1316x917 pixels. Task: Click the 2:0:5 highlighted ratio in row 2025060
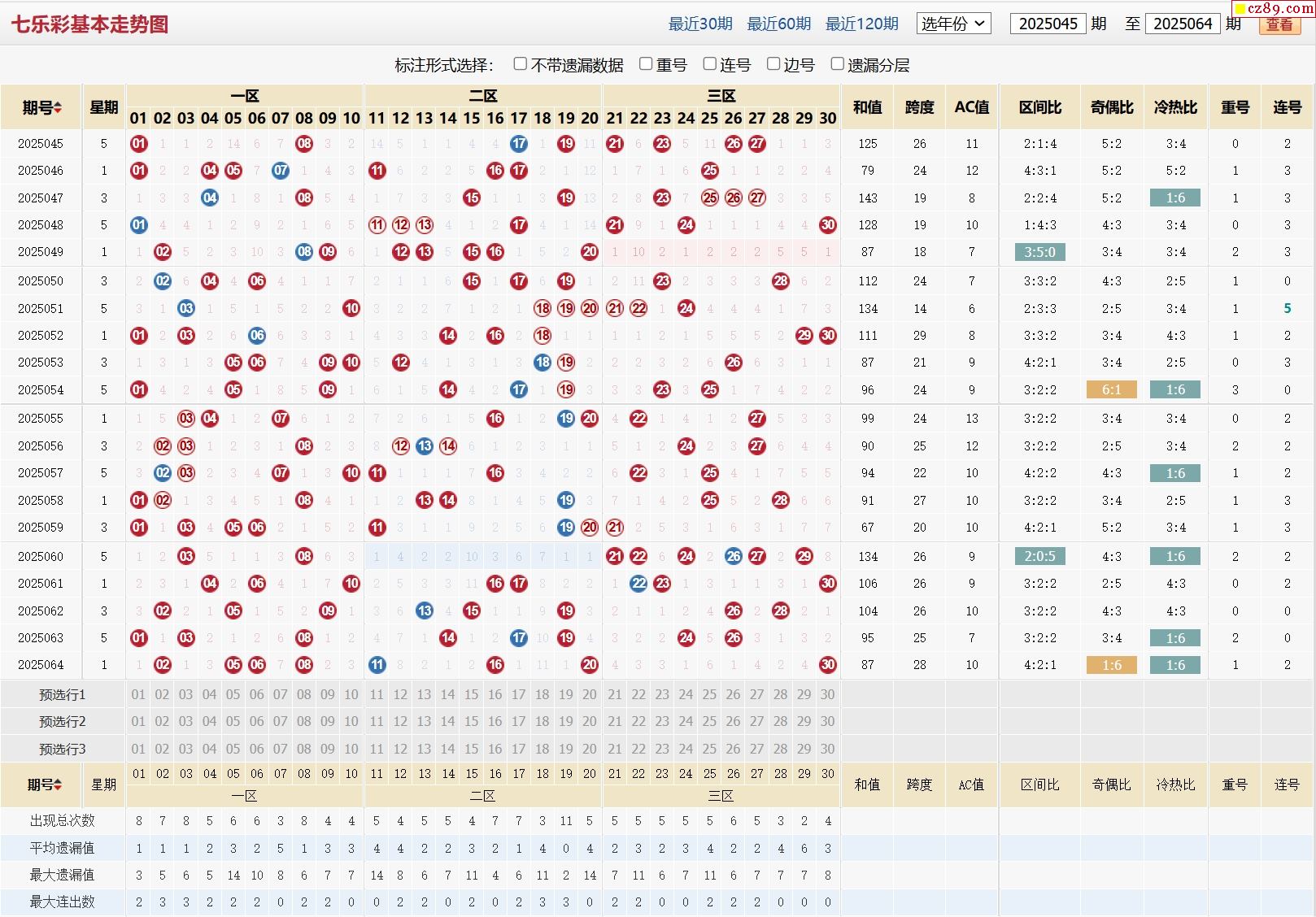1040,557
